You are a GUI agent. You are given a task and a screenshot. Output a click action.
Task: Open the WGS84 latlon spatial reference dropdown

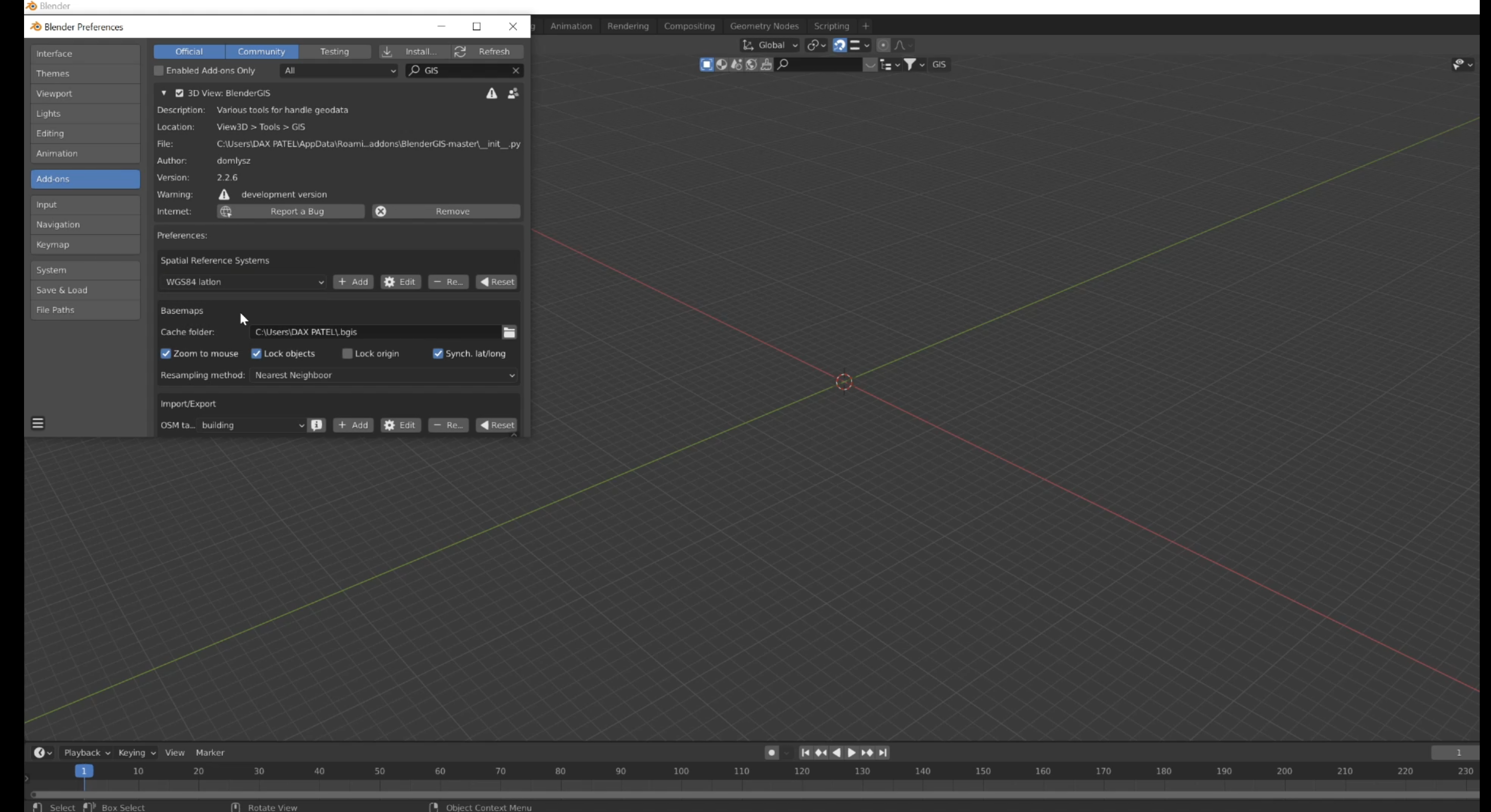pos(243,282)
